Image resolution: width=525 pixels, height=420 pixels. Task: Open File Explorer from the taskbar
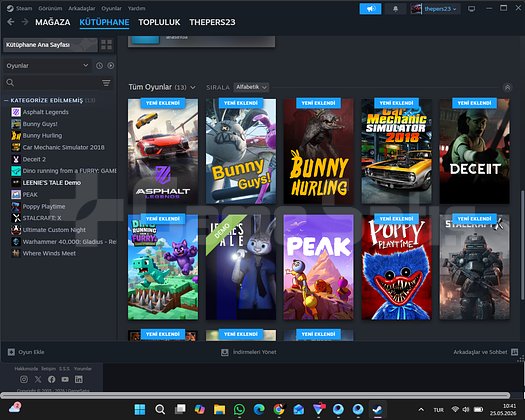point(219,409)
